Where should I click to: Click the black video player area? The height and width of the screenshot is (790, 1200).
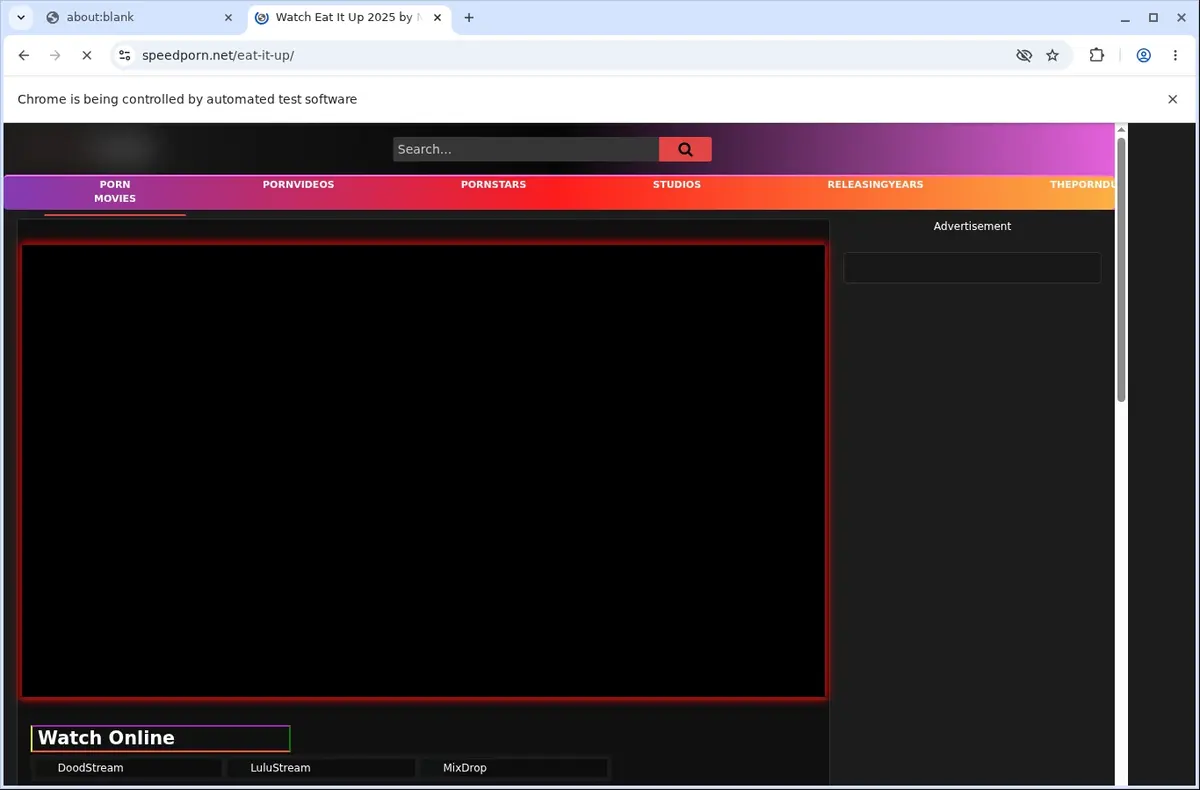point(424,470)
